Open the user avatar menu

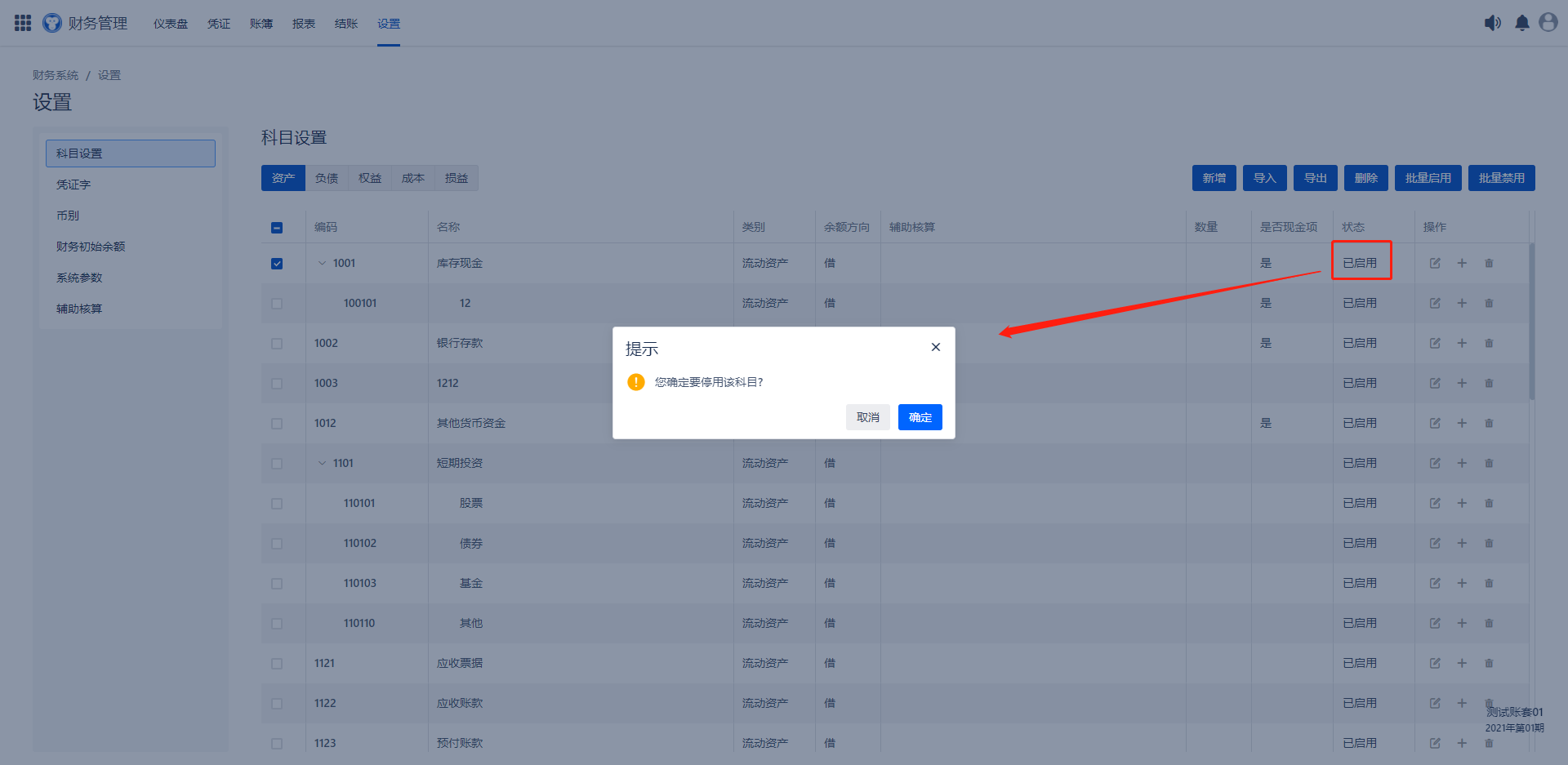coord(1548,22)
